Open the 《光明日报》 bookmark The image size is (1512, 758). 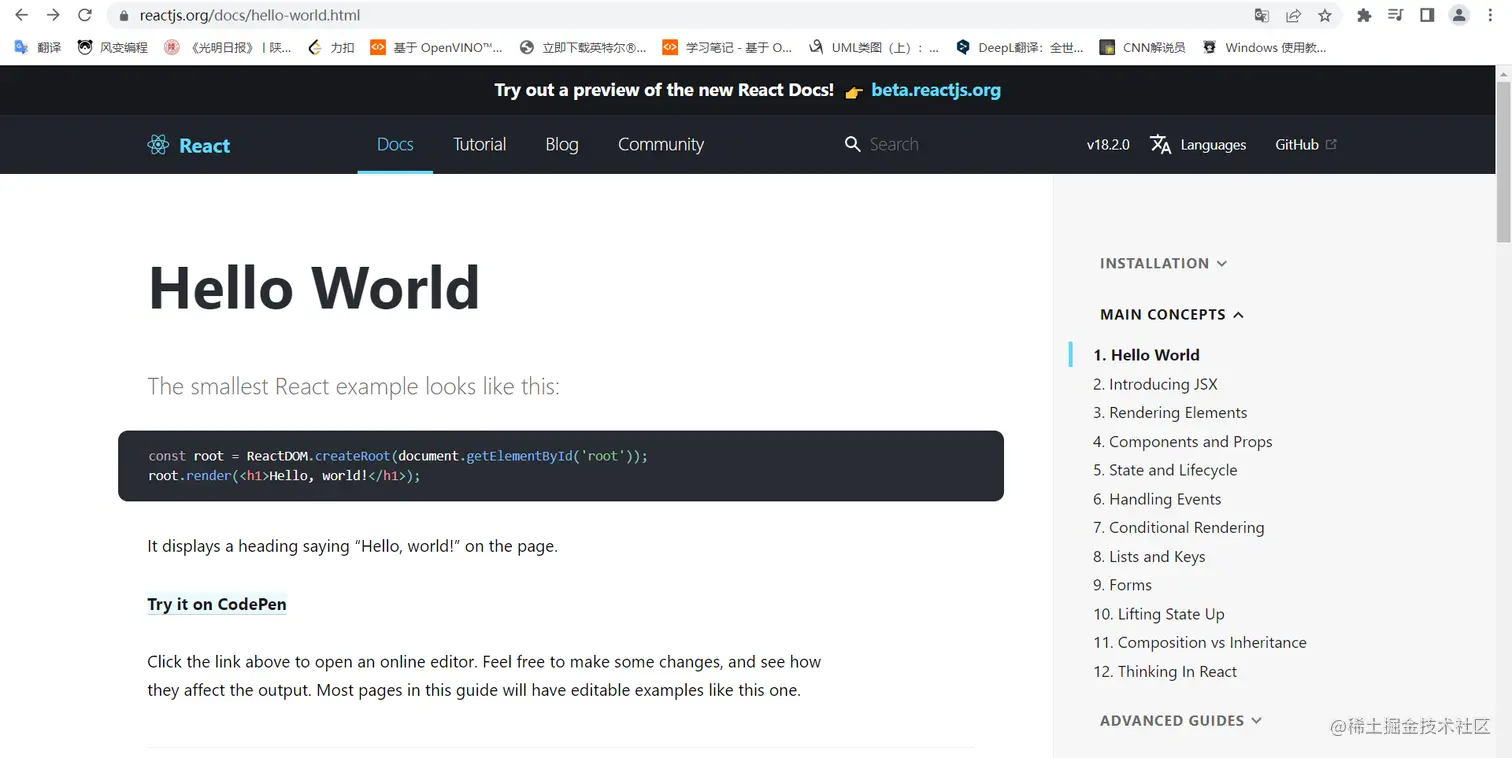(228, 47)
